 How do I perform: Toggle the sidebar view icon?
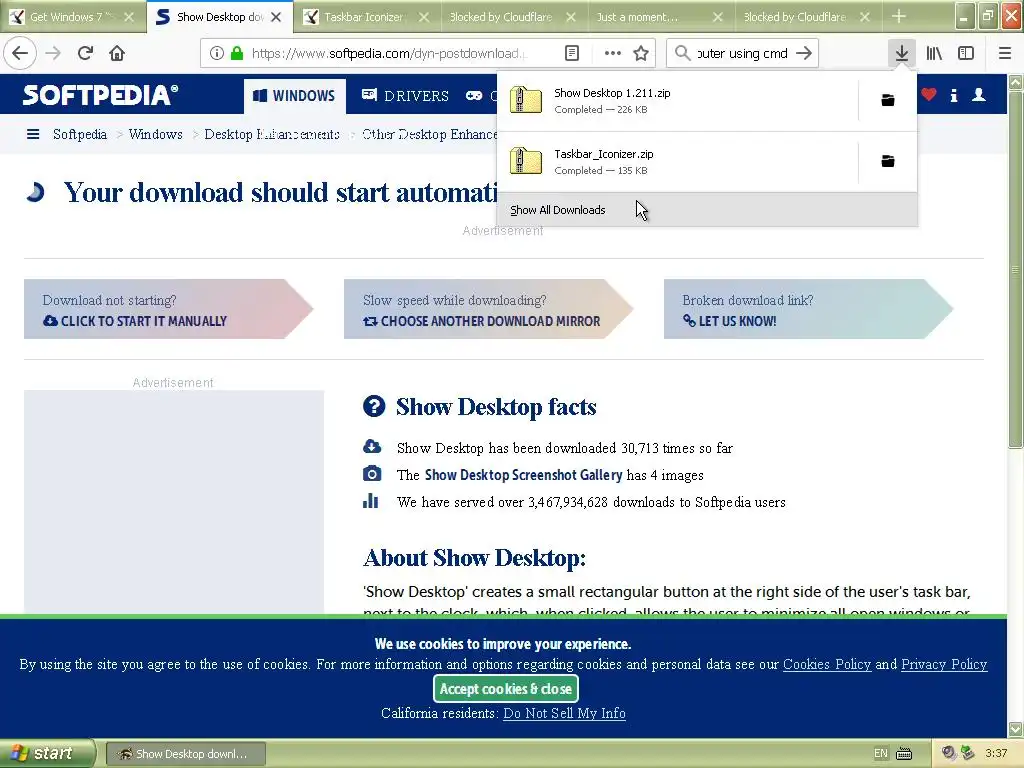tap(966, 53)
